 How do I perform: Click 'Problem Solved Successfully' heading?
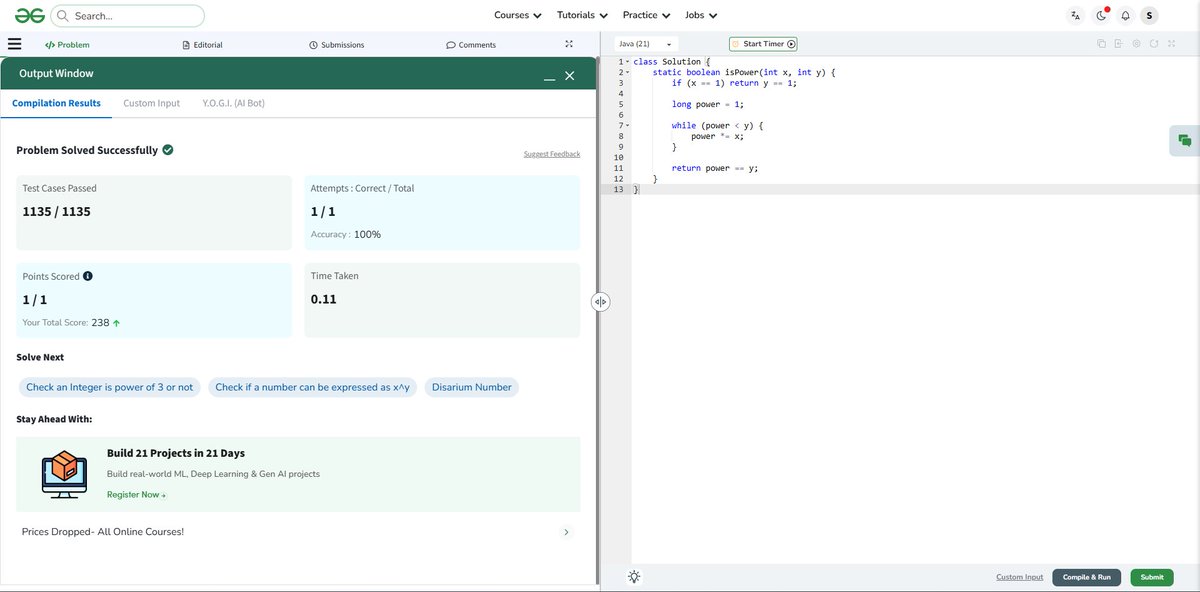coord(87,150)
